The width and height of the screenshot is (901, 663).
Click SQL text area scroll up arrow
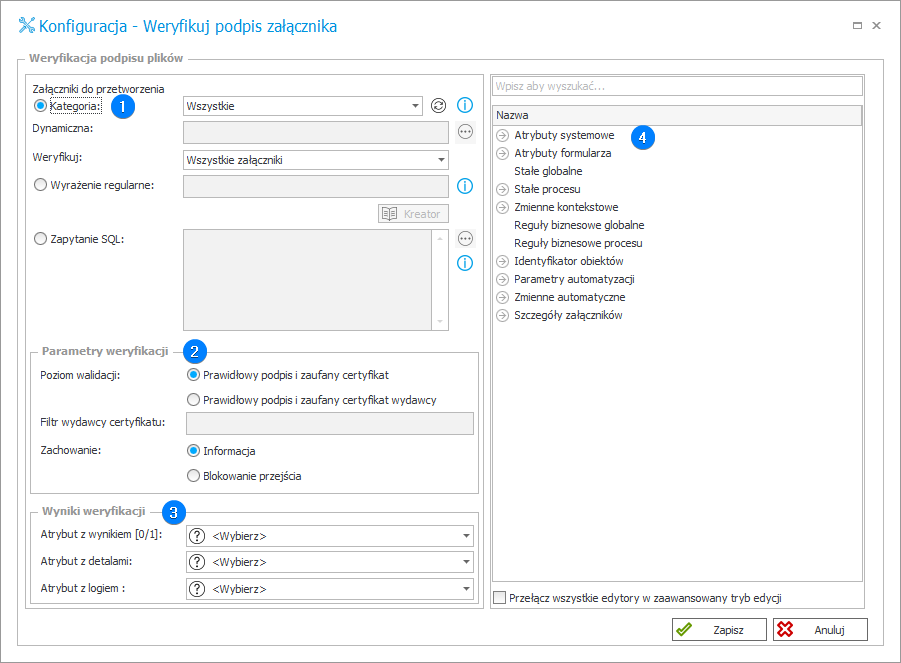[440, 237]
